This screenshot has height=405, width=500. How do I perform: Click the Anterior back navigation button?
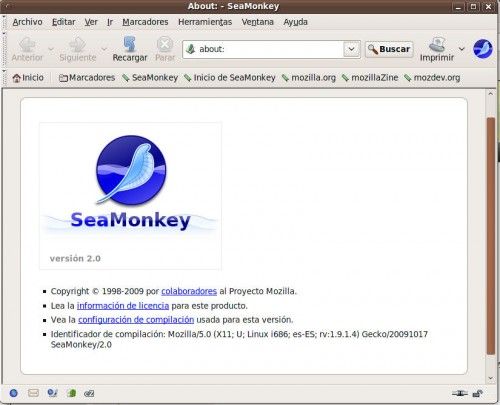(x=27, y=49)
